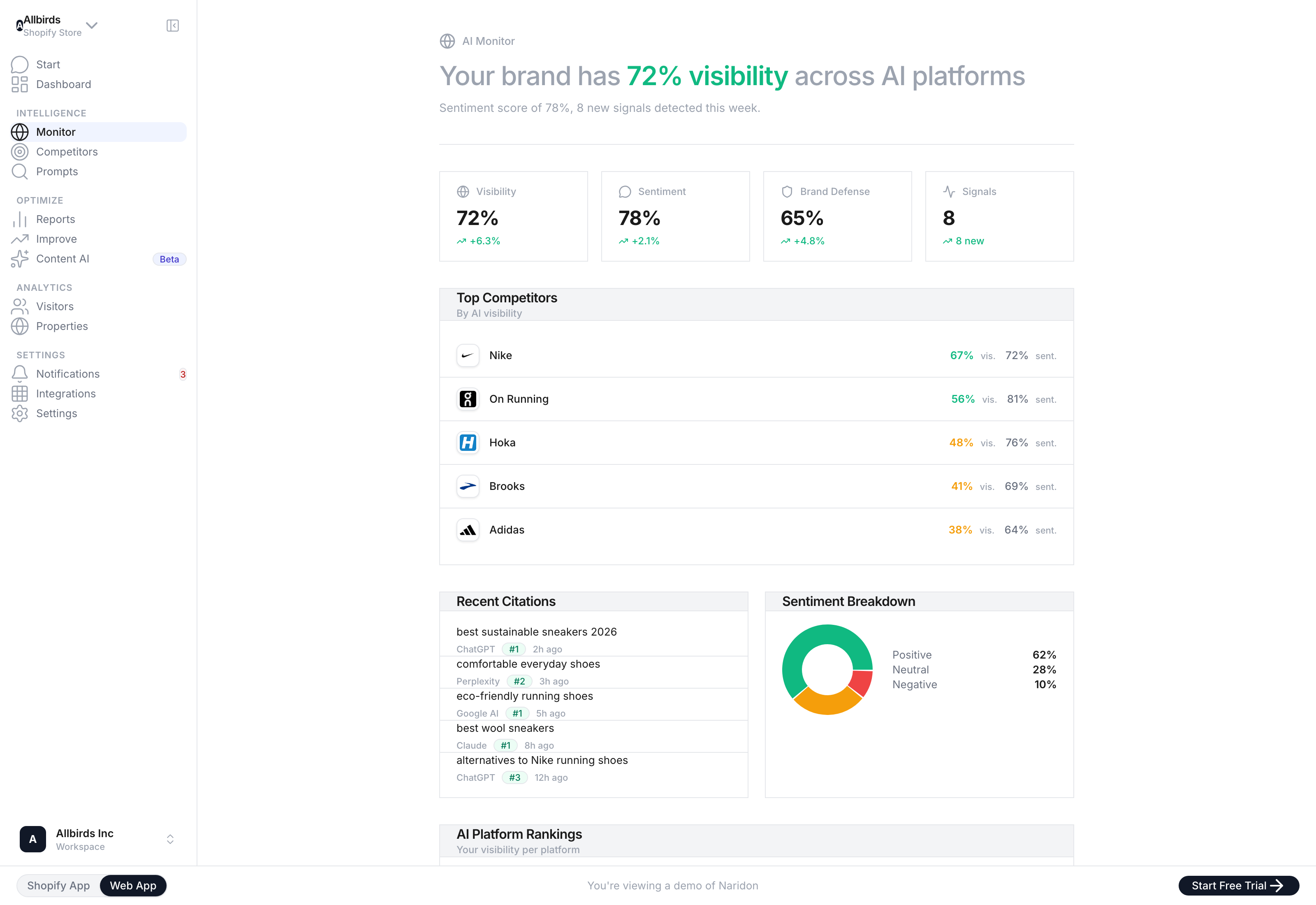Click the AI Monitor globe icon in header
Screen dimensions: 1316x905
coord(447,42)
